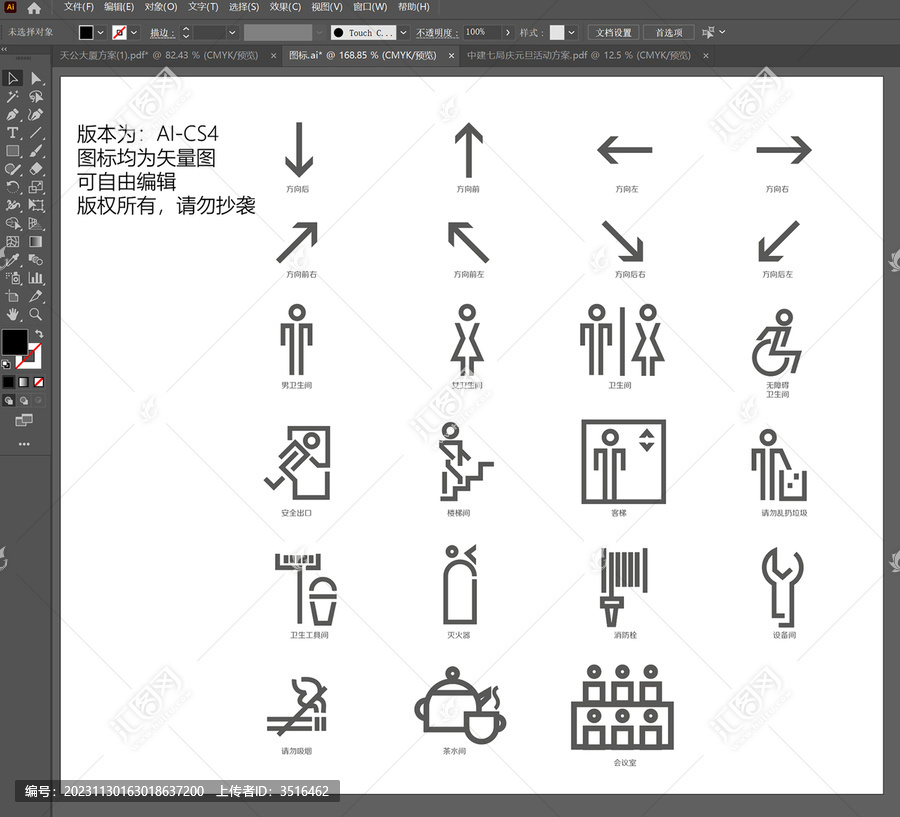Choose the Zoom tool
The width and height of the screenshot is (900, 817).
click(36, 314)
